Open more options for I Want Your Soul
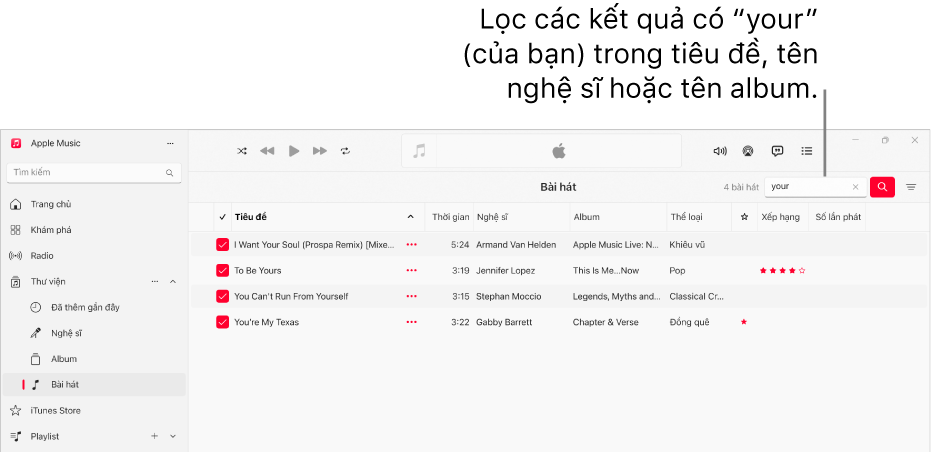The image size is (934, 452). [412, 245]
